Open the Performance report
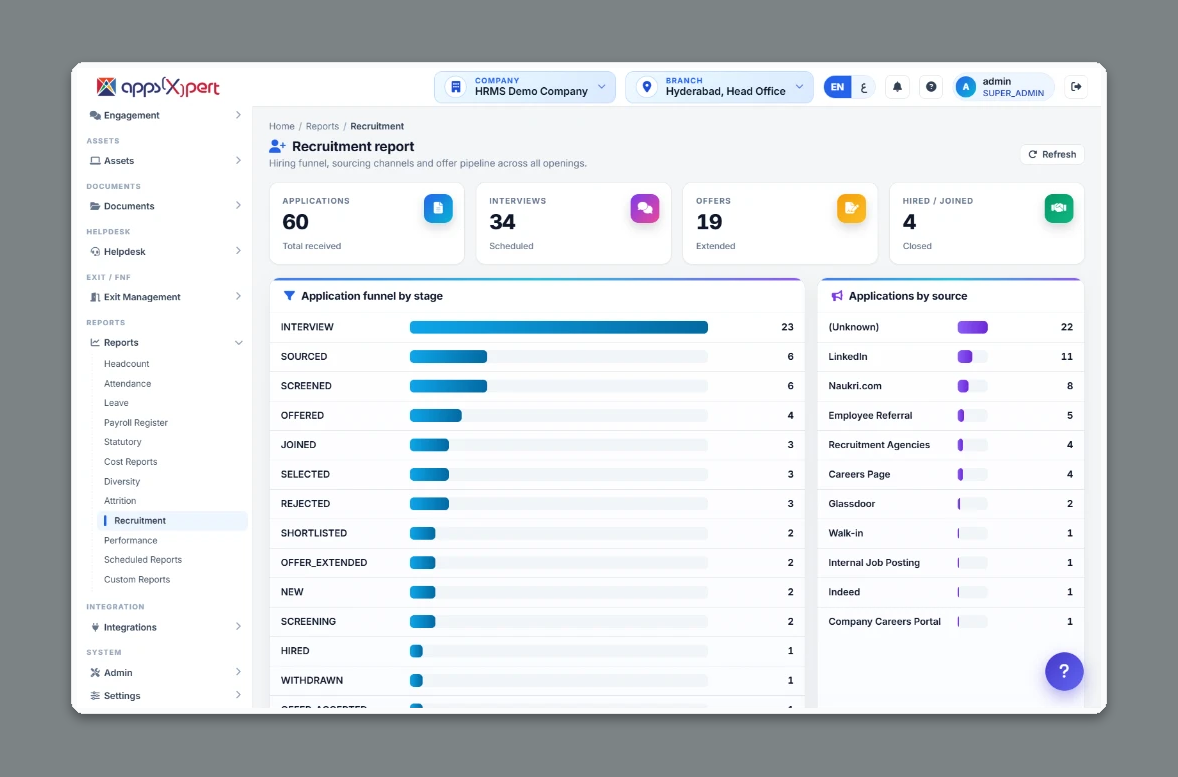 pos(130,540)
